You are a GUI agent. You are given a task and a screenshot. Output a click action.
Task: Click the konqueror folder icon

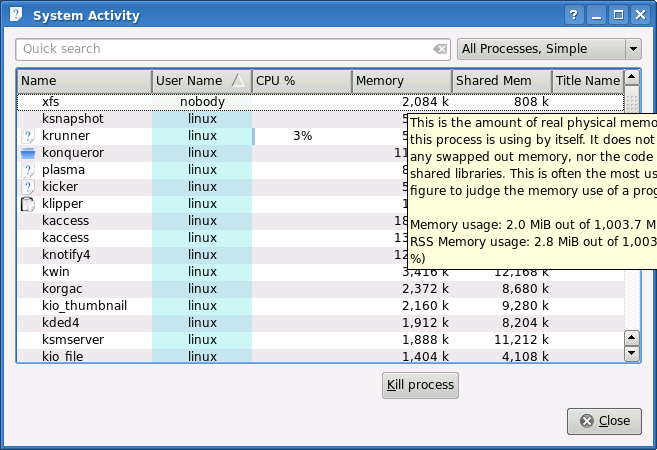(28, 153)
